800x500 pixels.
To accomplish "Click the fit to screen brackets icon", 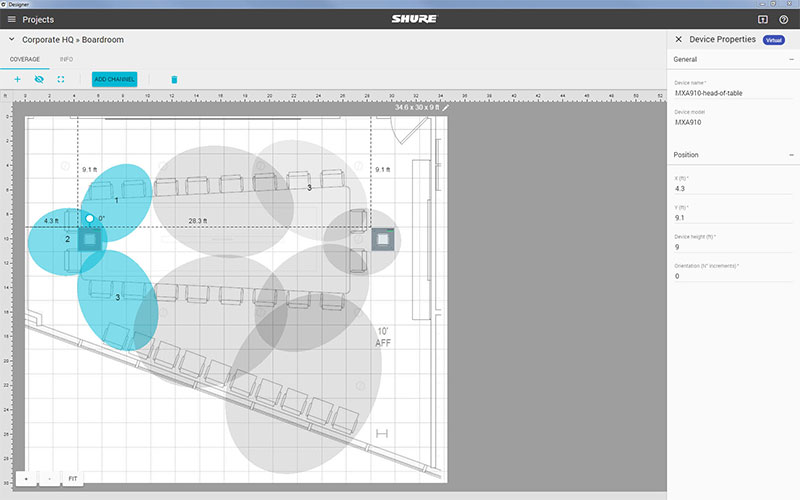I will tap(61, 79).
